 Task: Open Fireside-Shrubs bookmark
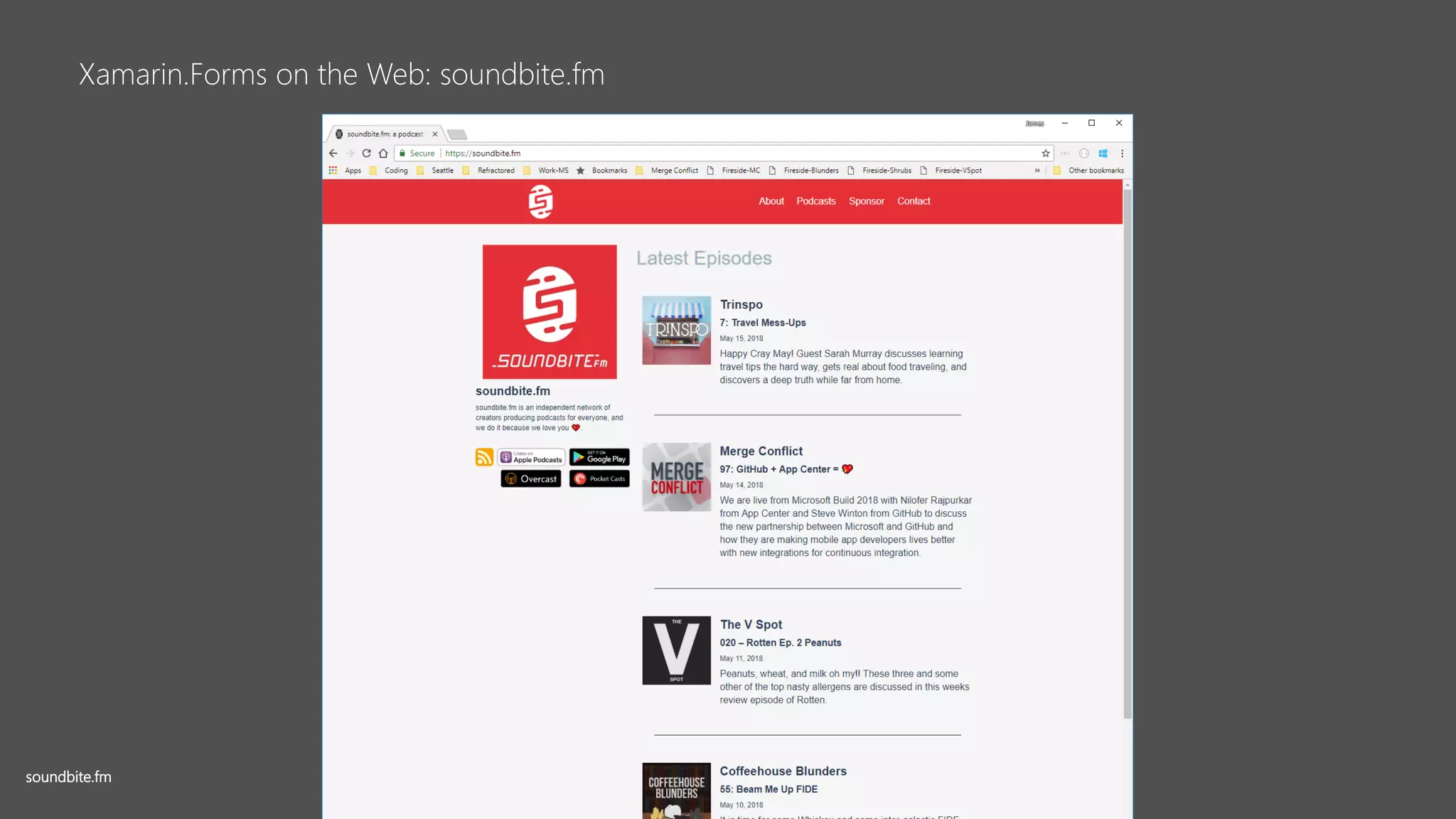[879, 171]
